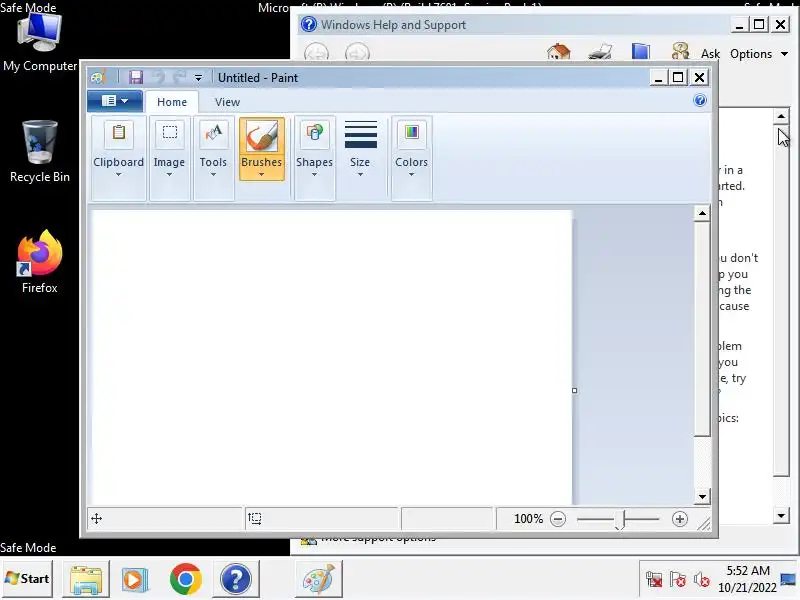Click the Help window scrollbar down arrow

(781, 516)
